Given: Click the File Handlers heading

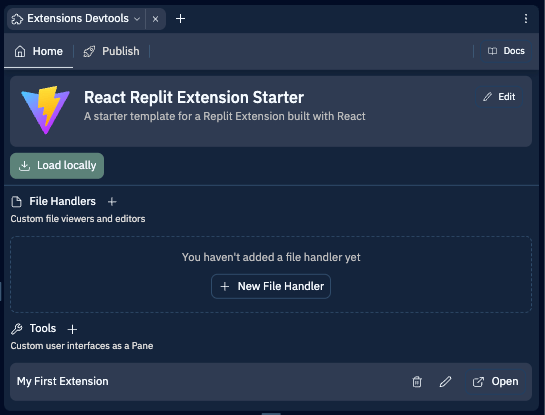Looking at the screenshot, I should point(62,201).
